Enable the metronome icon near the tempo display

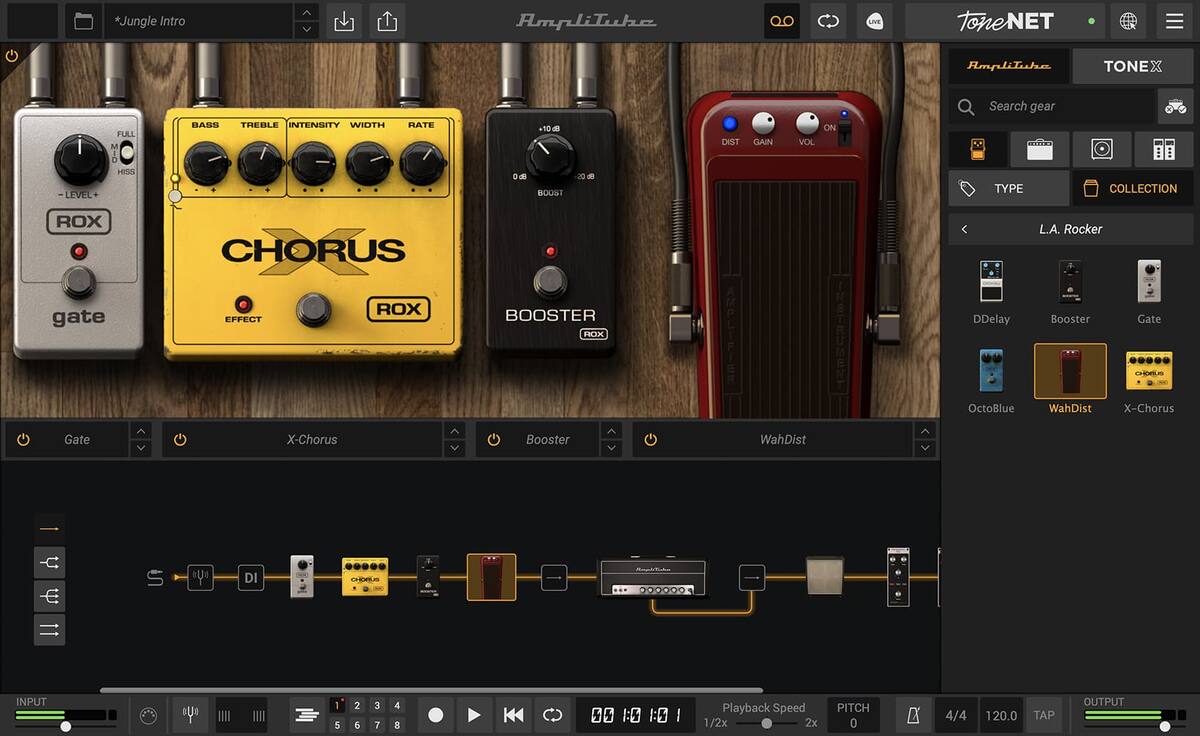pos(911,715)
